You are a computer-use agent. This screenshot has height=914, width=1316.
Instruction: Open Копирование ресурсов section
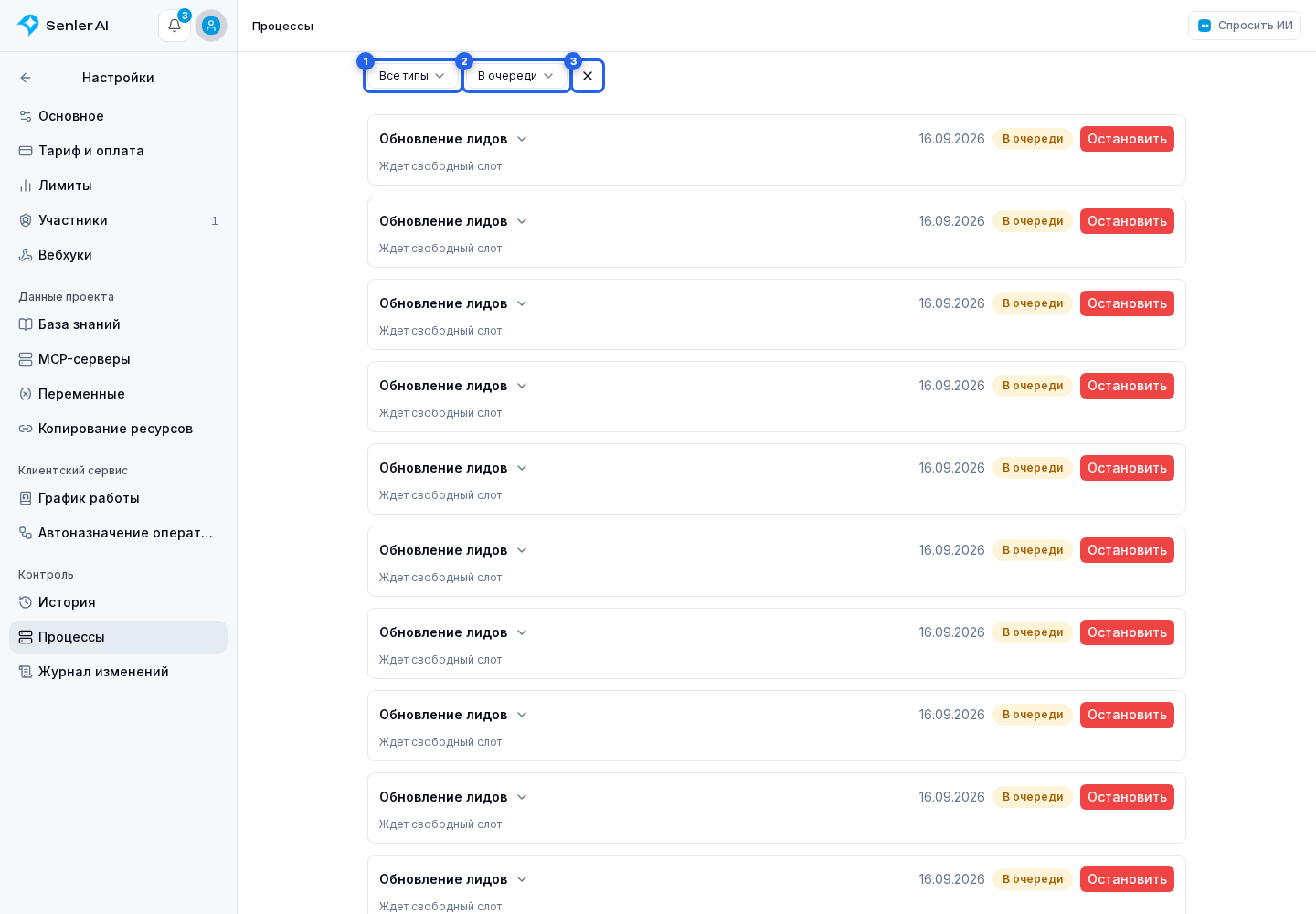coord(118,429)
